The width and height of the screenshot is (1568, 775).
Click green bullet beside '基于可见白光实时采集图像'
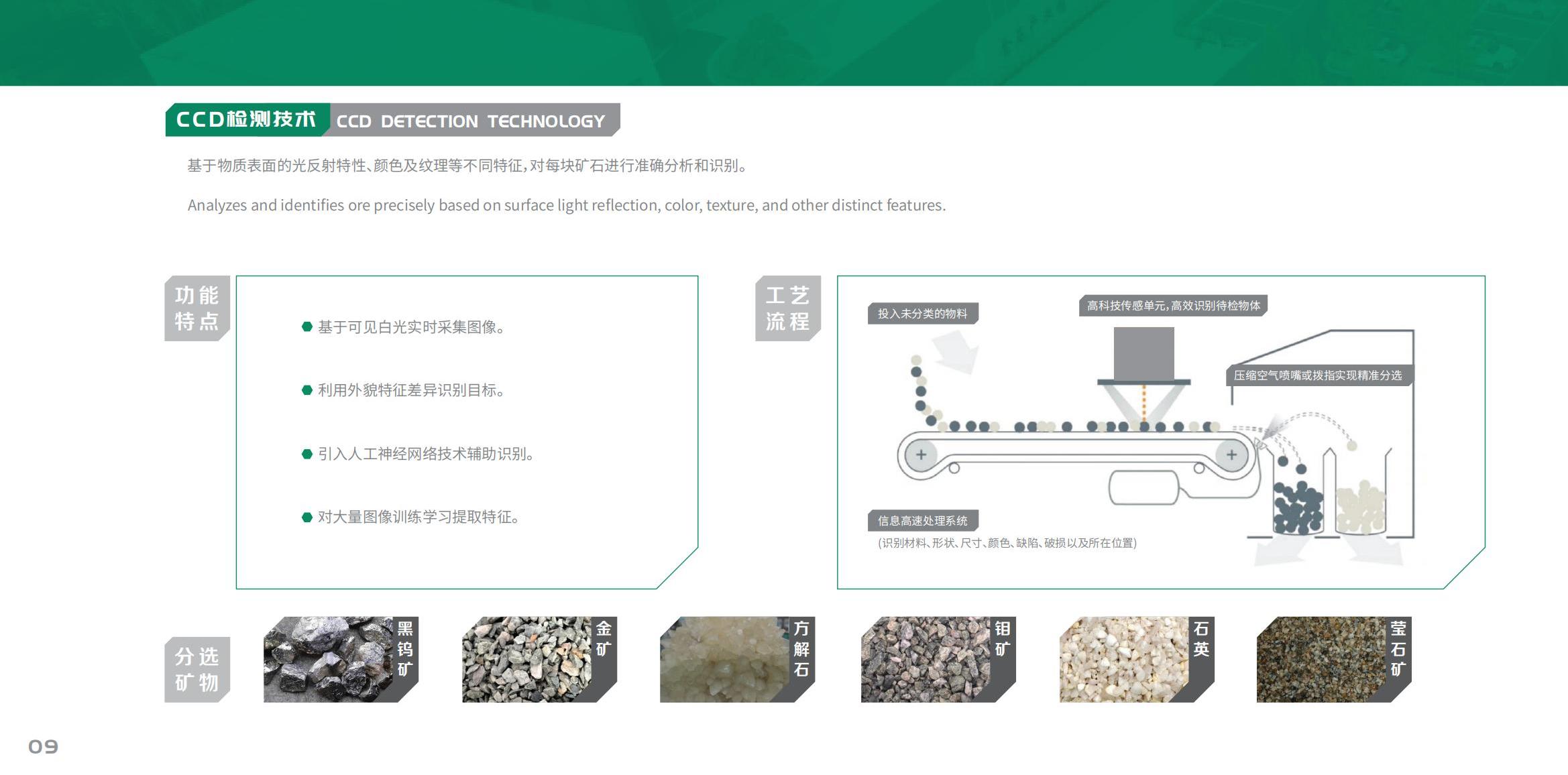tap(307, 327)
